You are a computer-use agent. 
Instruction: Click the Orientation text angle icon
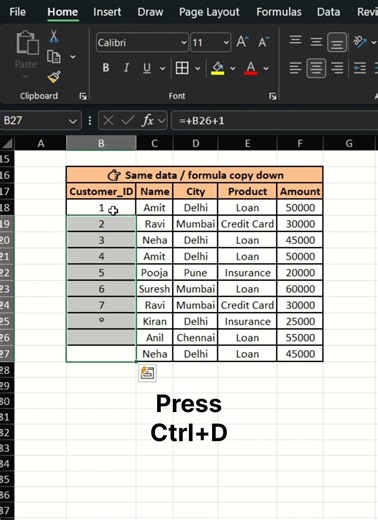360,42
